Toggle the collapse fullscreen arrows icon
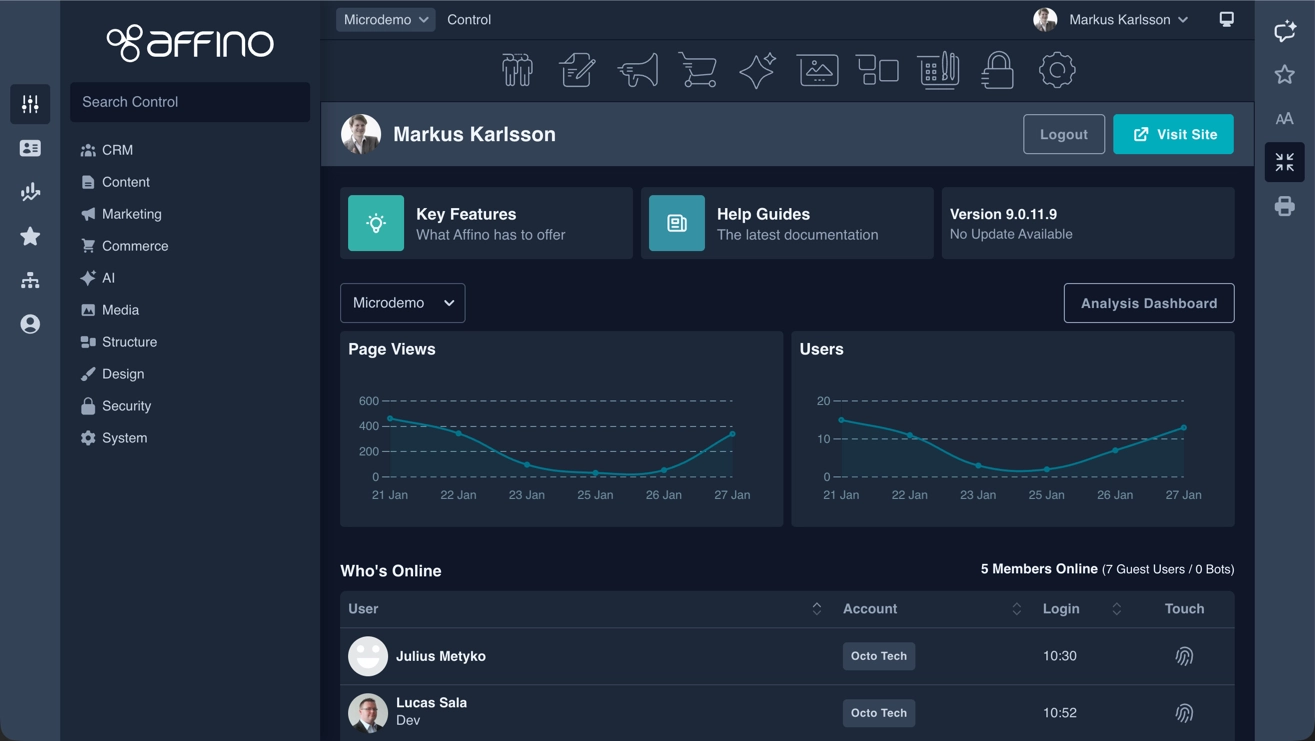Image resolution: width=1315 pixels, height=741 pixels. tap(1284, 162)
